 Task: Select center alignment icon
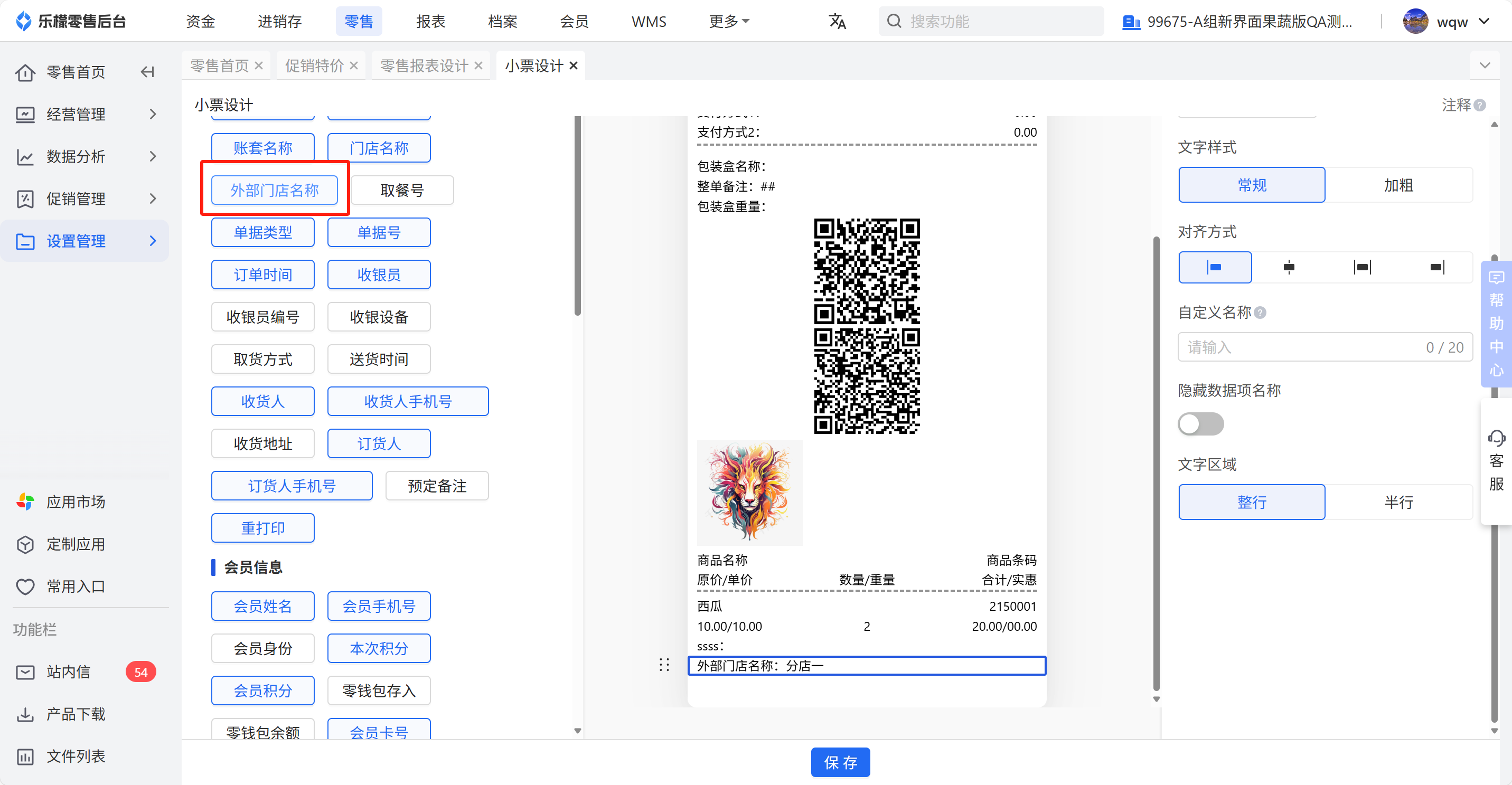tap(1289, 268)
